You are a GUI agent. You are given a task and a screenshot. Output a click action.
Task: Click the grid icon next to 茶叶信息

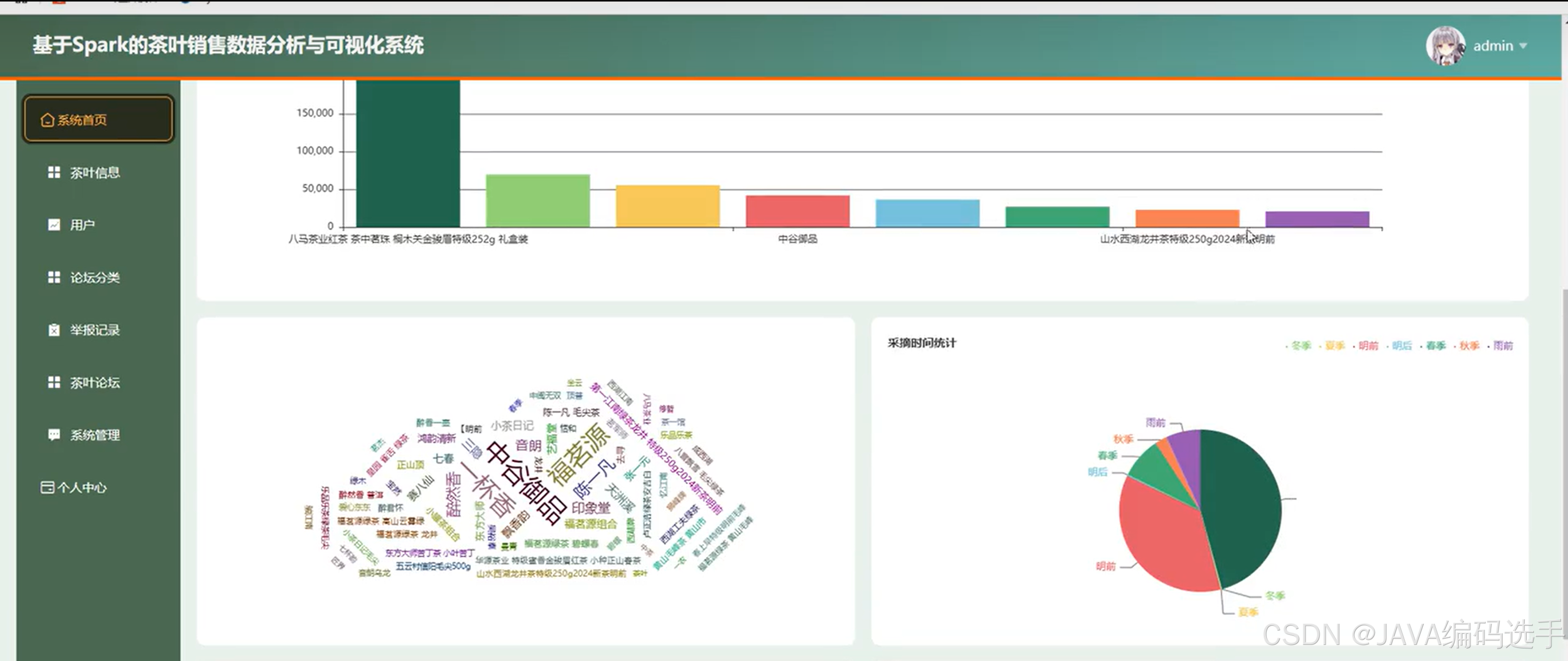point(54,172)
